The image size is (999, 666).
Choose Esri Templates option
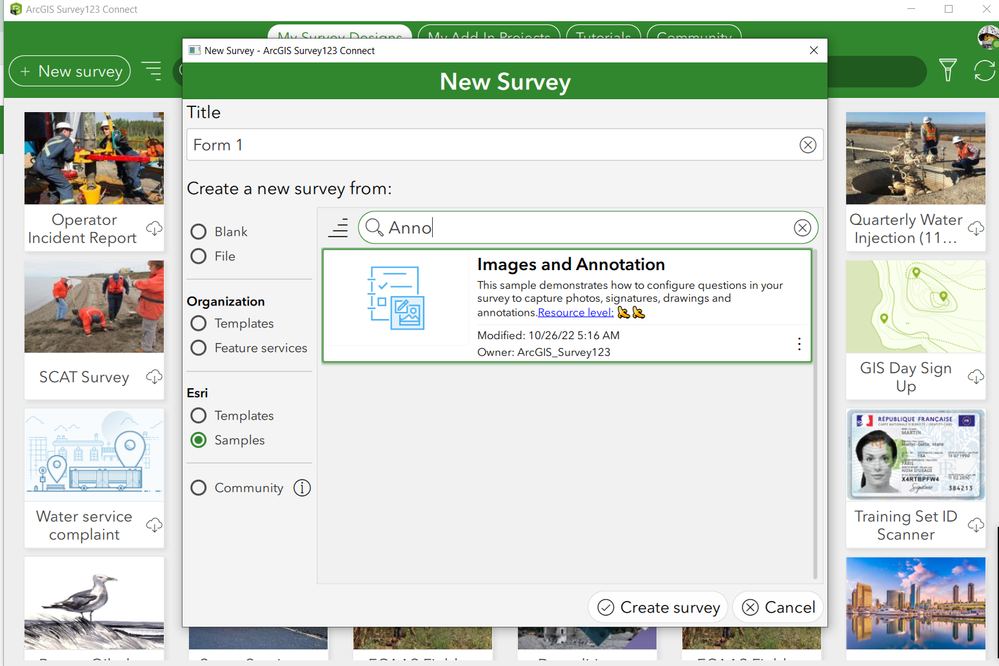coord(198,416)
